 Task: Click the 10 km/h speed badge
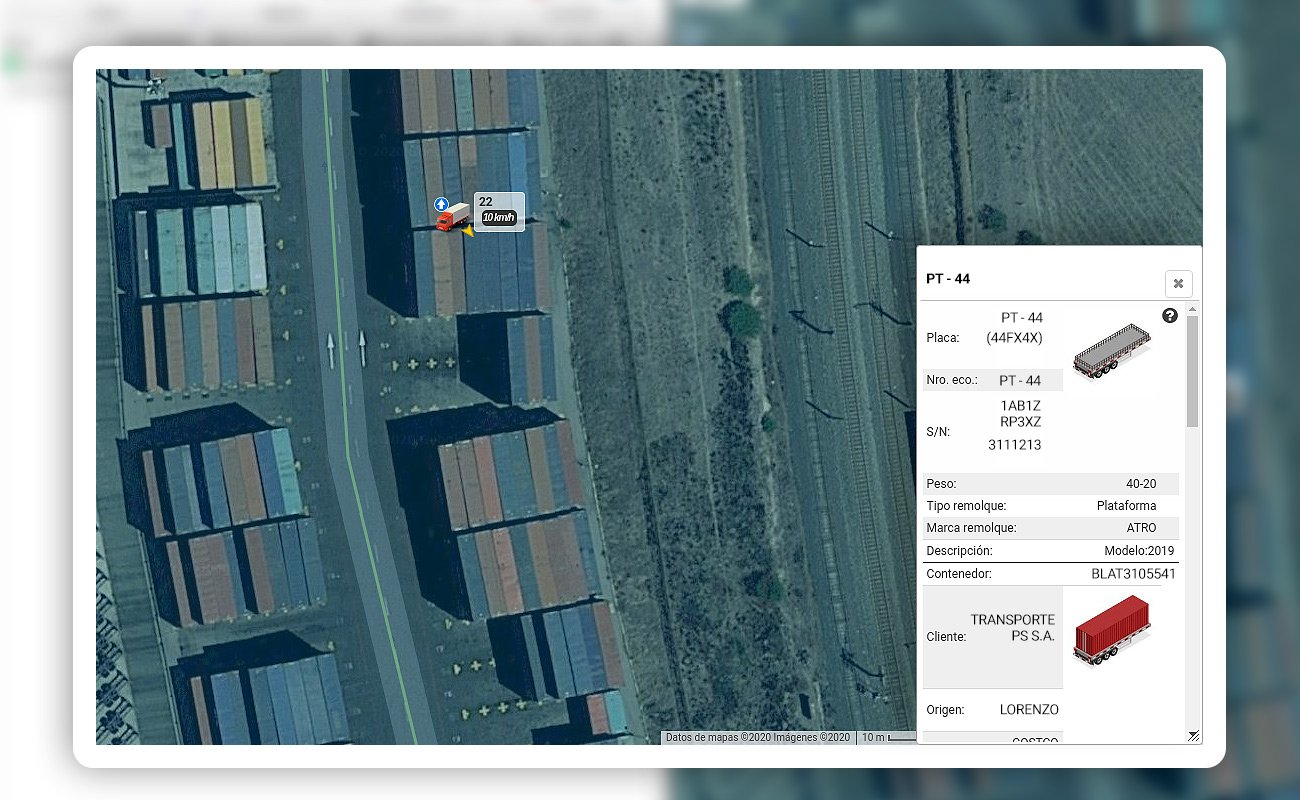[x=498, y=218]
